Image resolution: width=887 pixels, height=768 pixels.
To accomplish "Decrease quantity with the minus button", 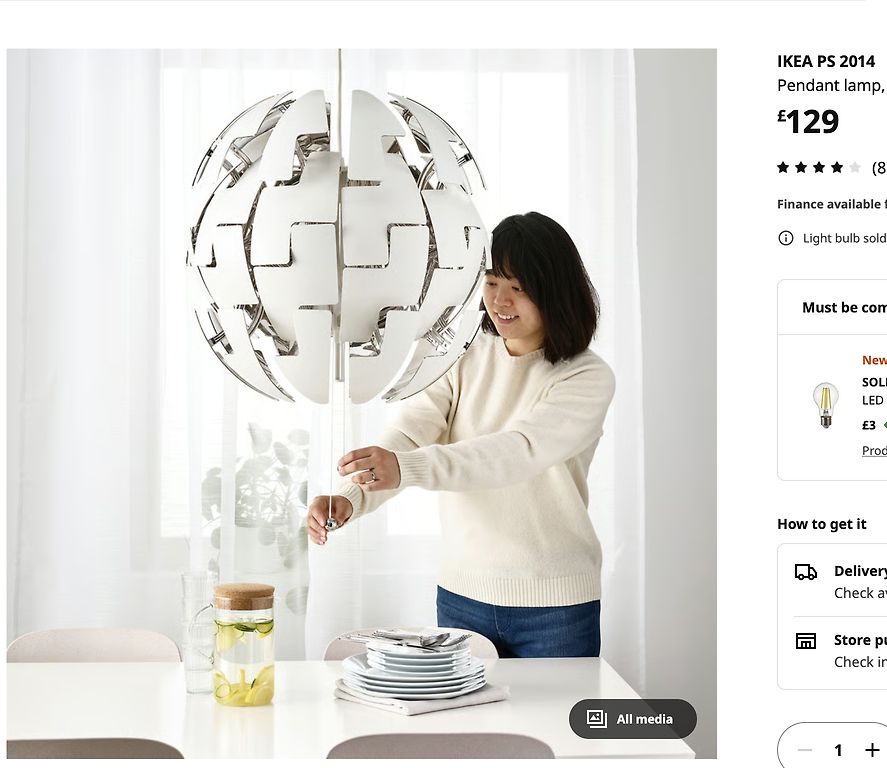I will point(804,750).
